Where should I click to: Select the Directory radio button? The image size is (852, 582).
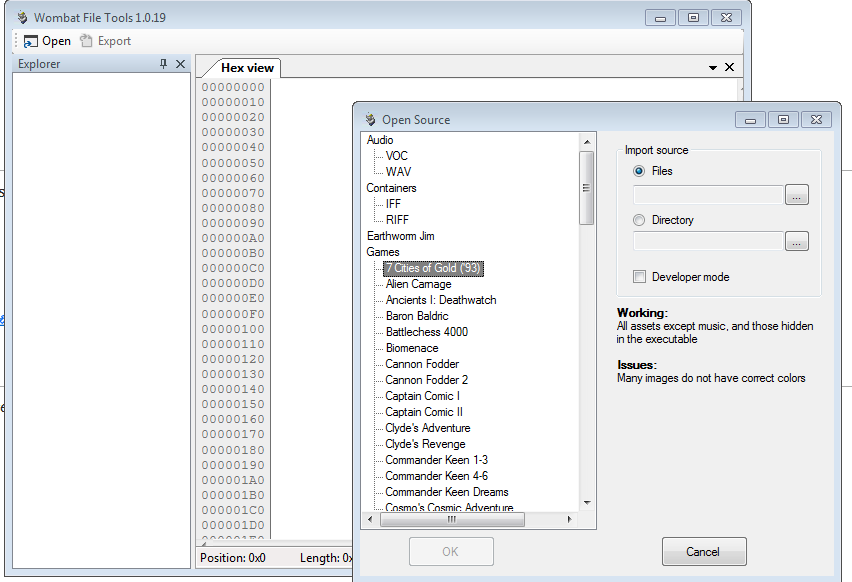tap(639, 220)
